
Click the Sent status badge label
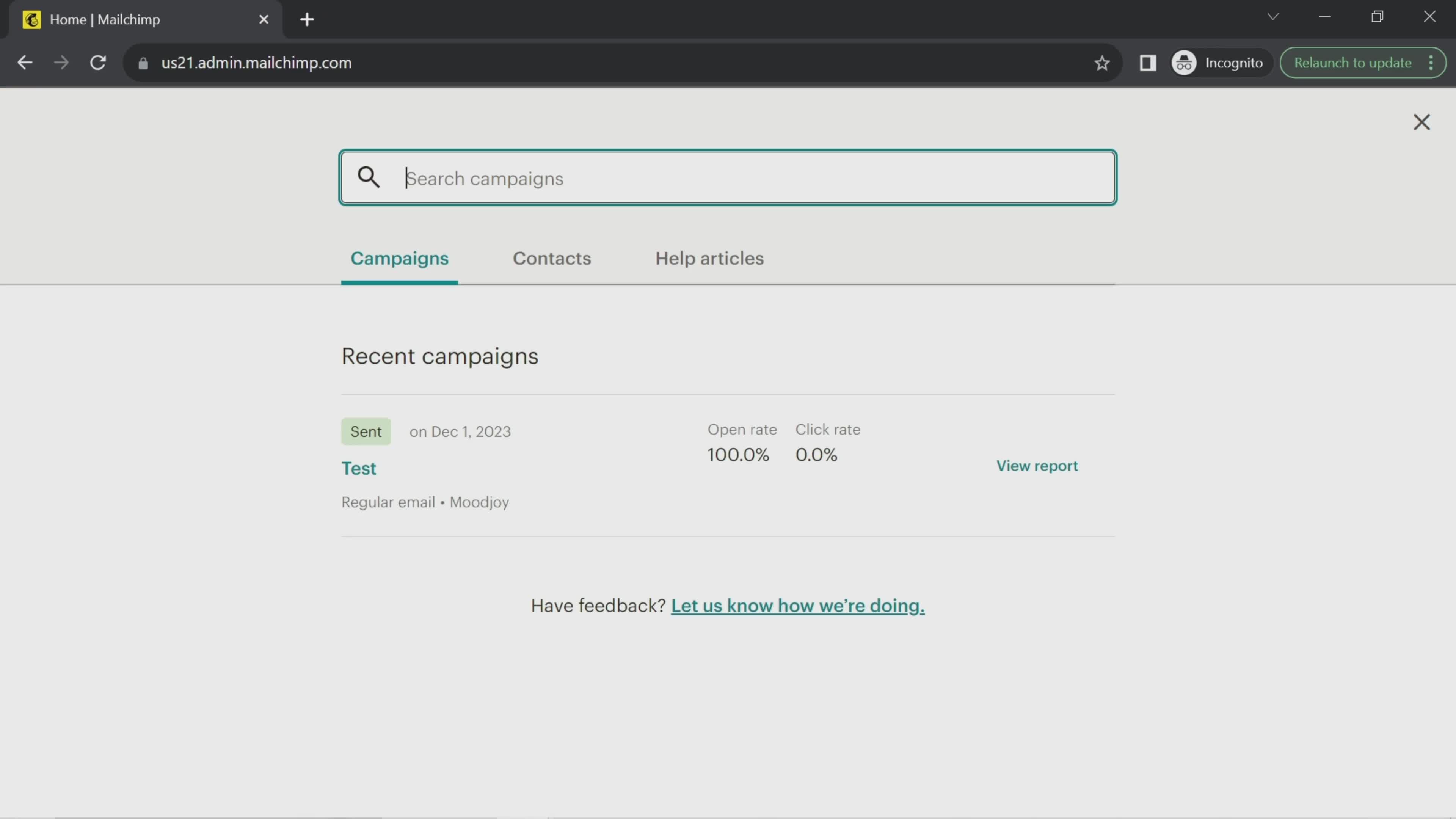(366, 431)
